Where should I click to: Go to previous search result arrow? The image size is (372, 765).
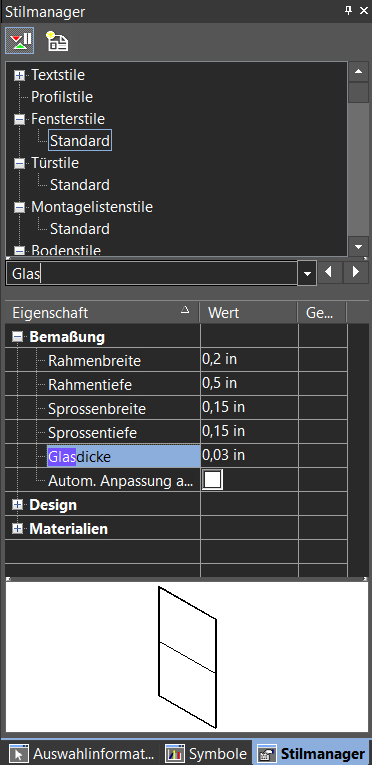click(x=330, y=272)
